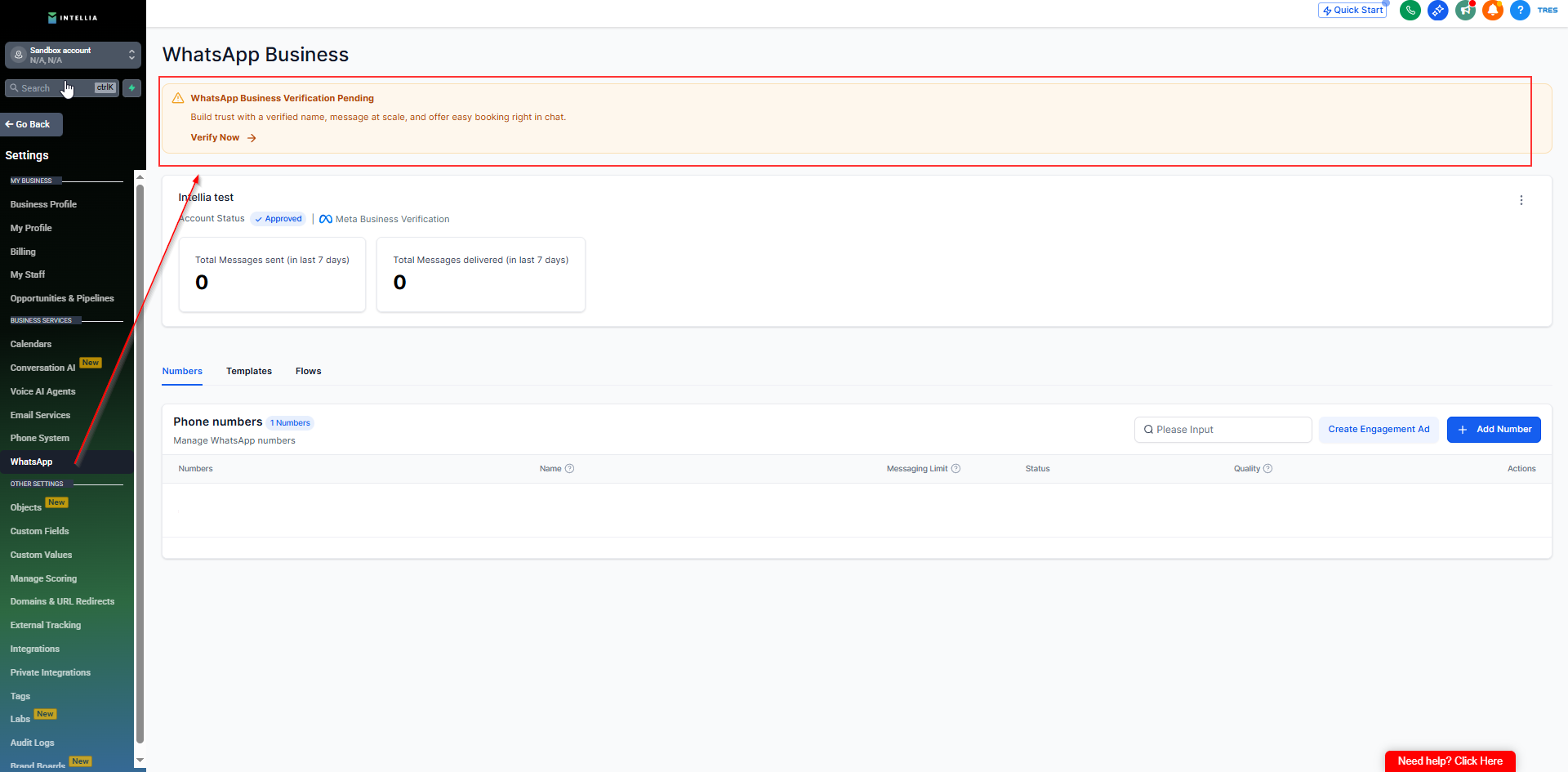
Task: Open External Tracking settings
Action: [46, 625]
